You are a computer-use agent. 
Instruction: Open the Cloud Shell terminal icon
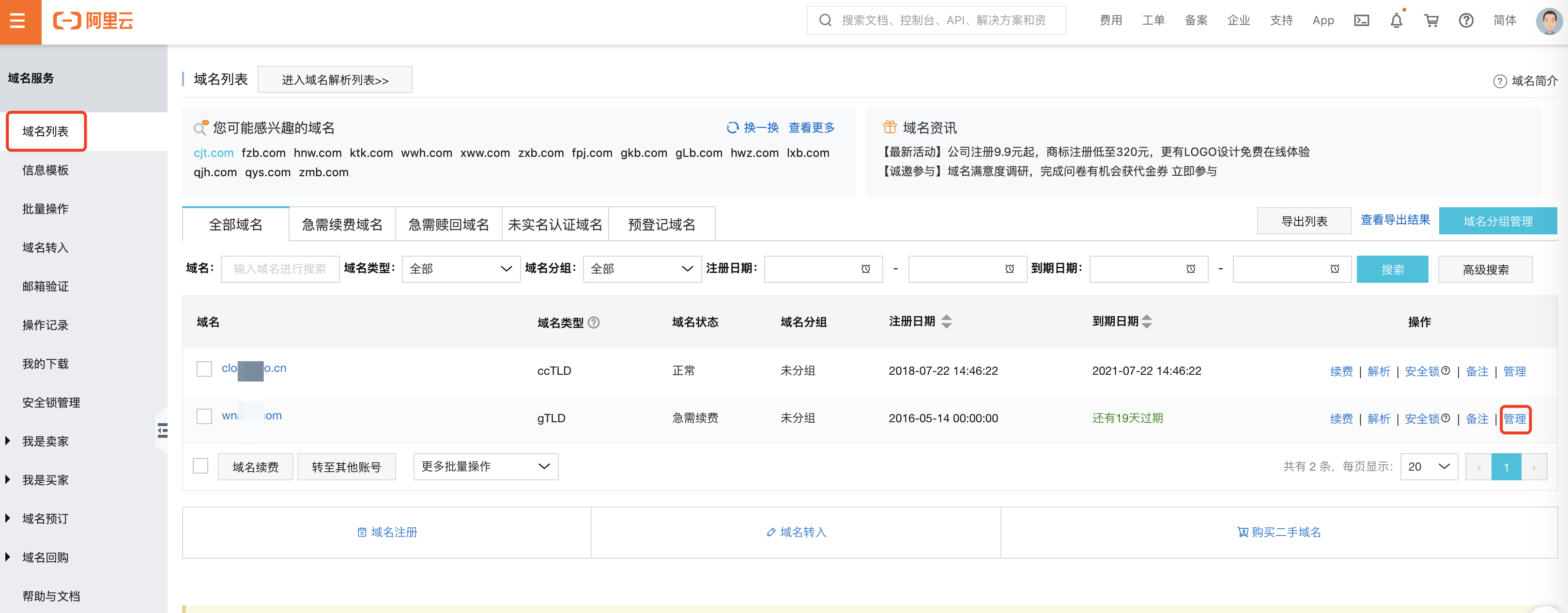click(1361, 21)
